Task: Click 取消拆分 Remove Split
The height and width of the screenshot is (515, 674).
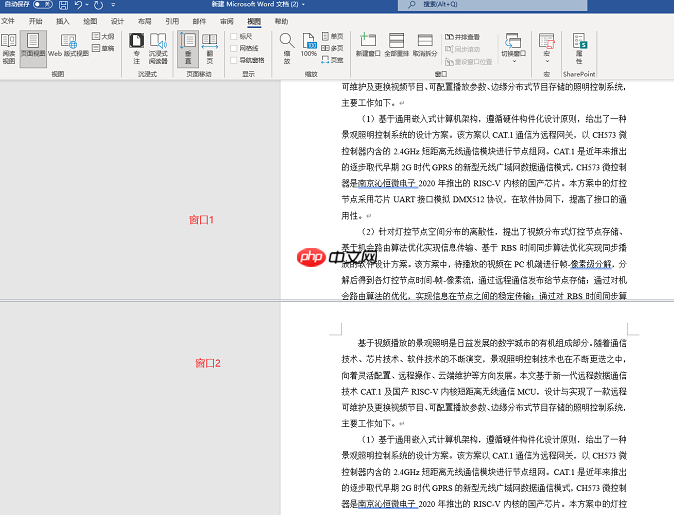Action: tap(425, 45)
